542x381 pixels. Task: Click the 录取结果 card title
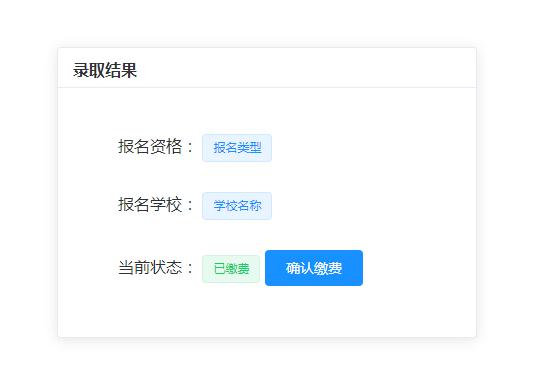105,70
